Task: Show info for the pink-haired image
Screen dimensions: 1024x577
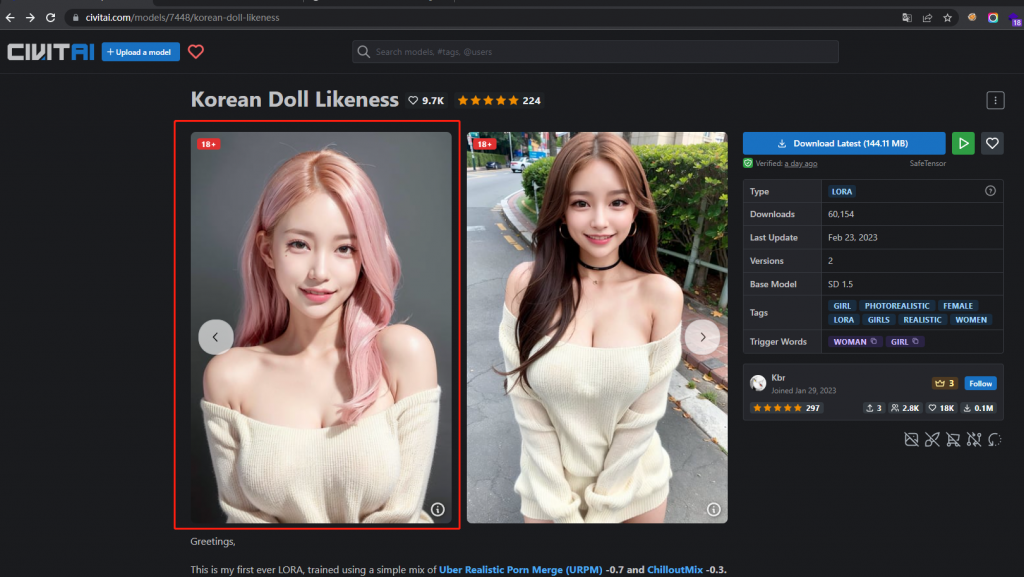Action: click(x=438, y=509)
